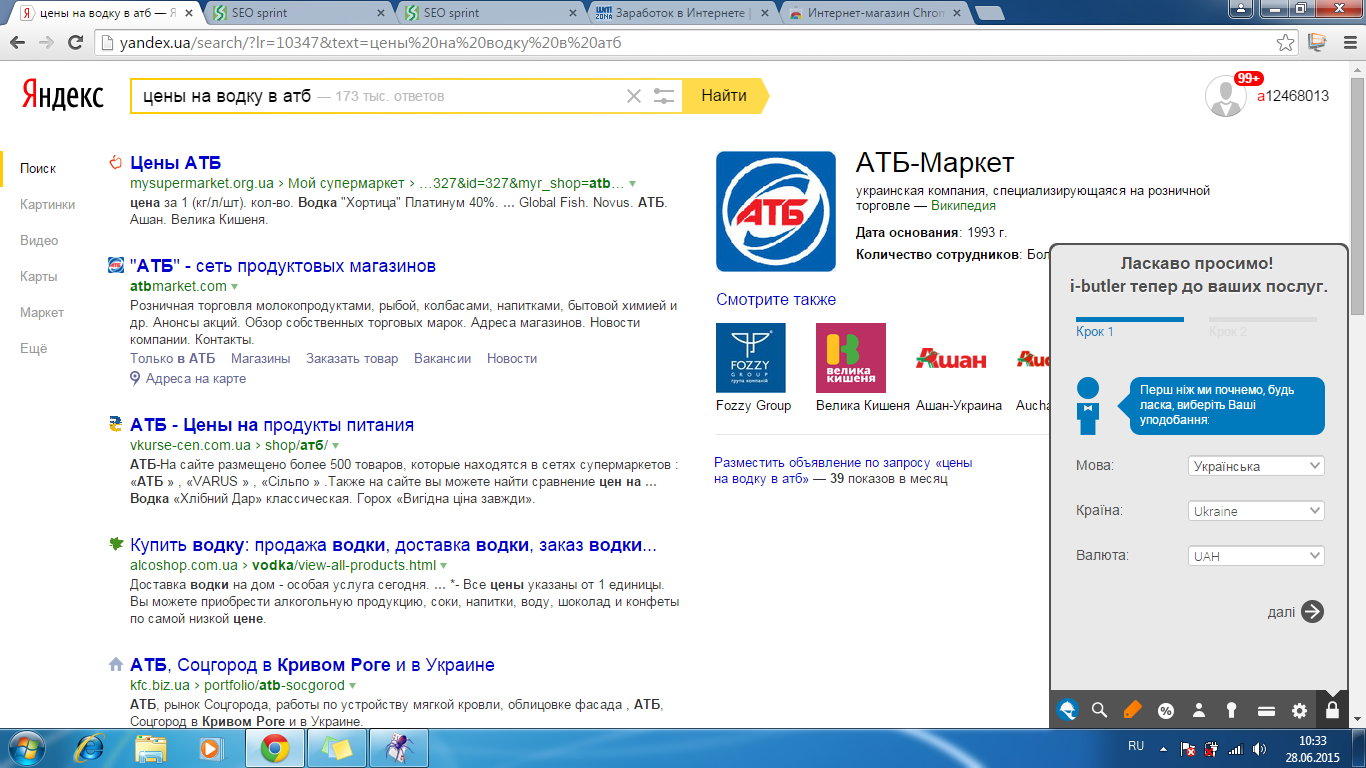1366x768 pixels.
Task: Click the round arrow next to далі
Action: pyautogui.click(x=1312, y=612)
